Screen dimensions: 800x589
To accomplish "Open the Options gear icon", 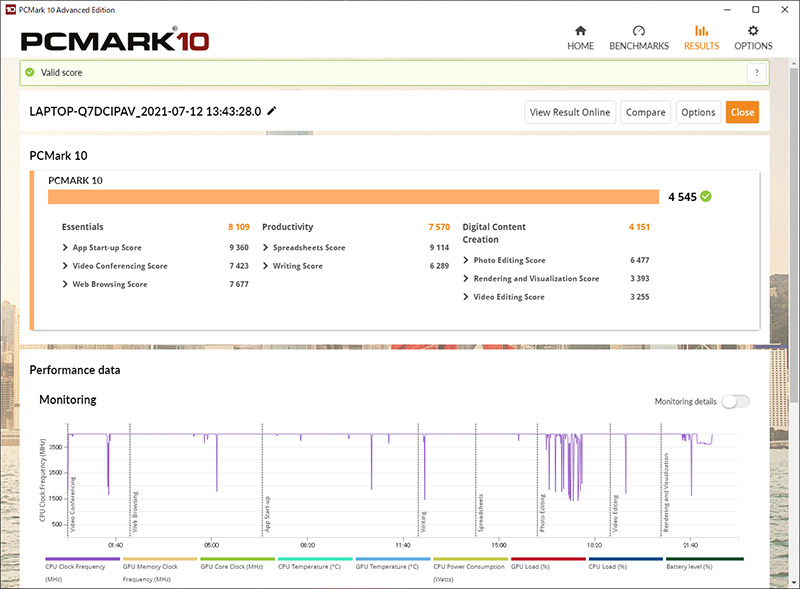I will pos(753,31).
